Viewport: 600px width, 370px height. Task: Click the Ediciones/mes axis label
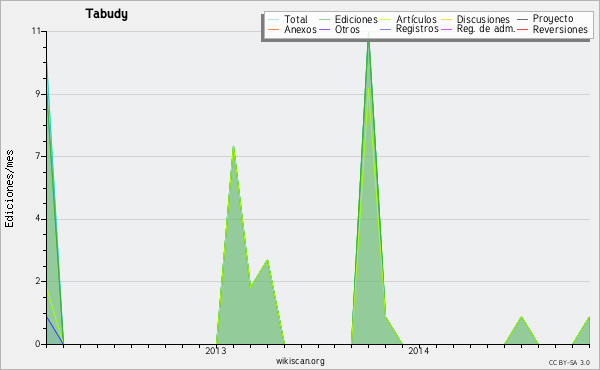pyautogui.click(x=9, y=189)
